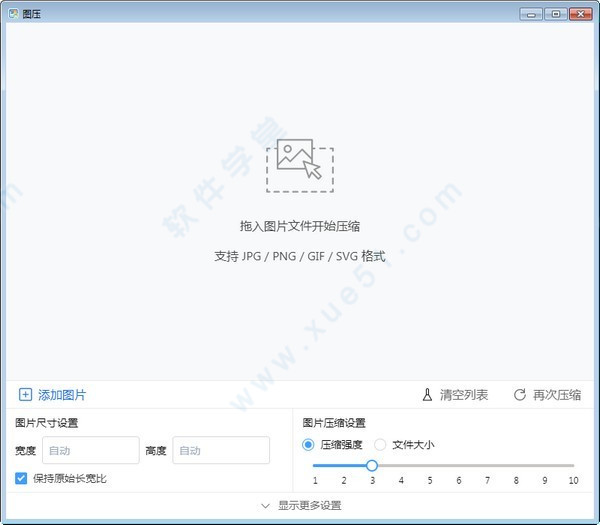The width and height of the screenshot is (600, 525).
Task: Click the 清空列表 broom icon
Action: pyautogui.click(x=427, y=395)
